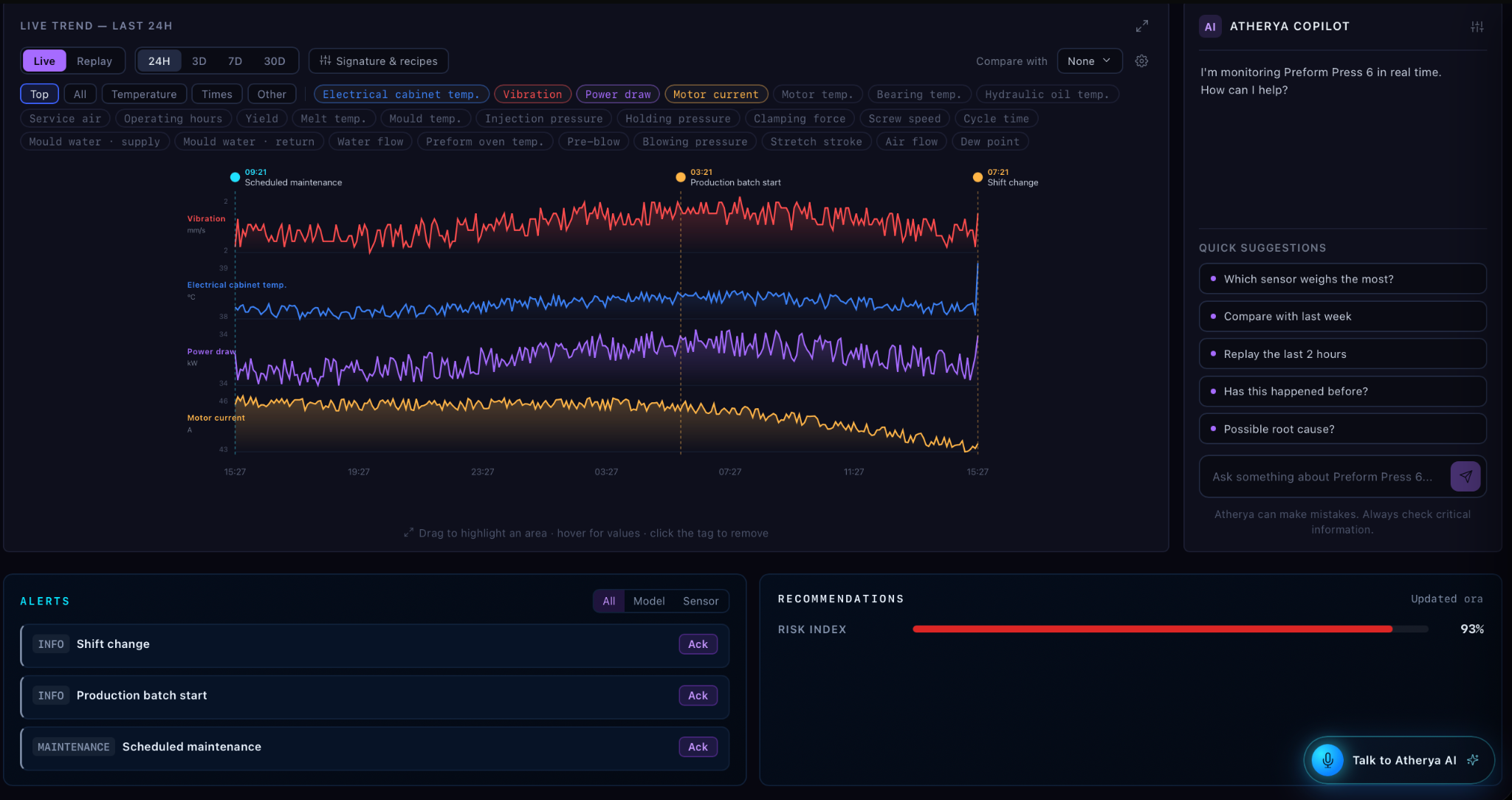Remove the Vibration sensor tag
Image resolution: width=1512 pixels, height=800 pixels.
(532, 94)
